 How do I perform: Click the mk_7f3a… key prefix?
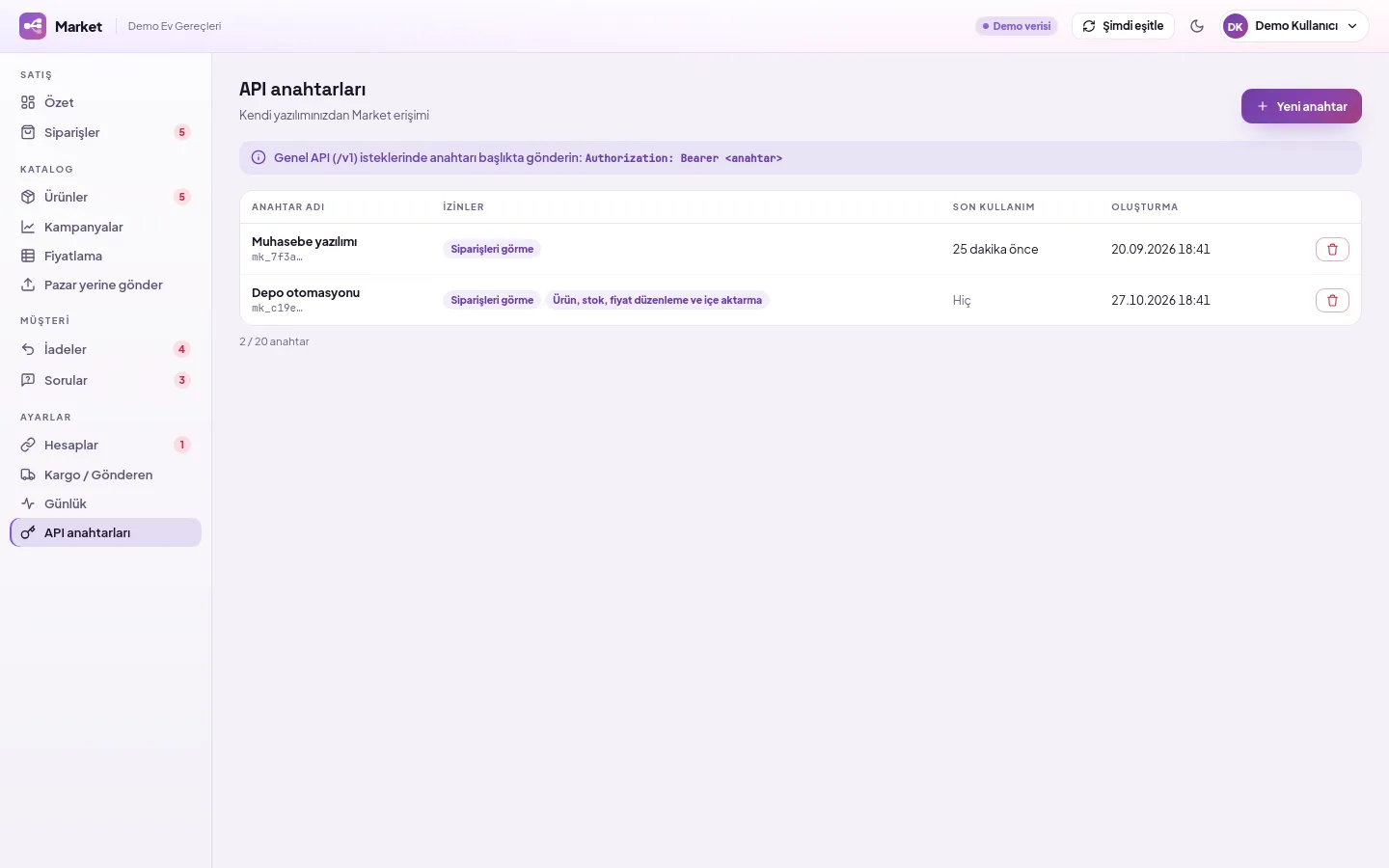[x=277, y=258]
